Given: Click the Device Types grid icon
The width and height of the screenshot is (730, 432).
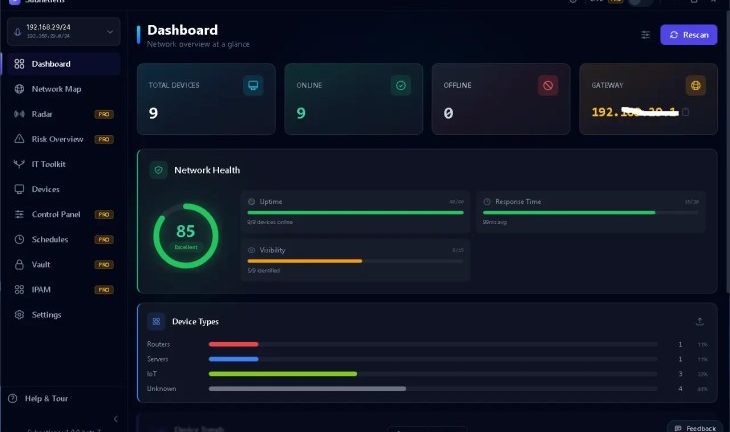Looking at the screenshot, I should pyautogui.click(x=156, y=322).
